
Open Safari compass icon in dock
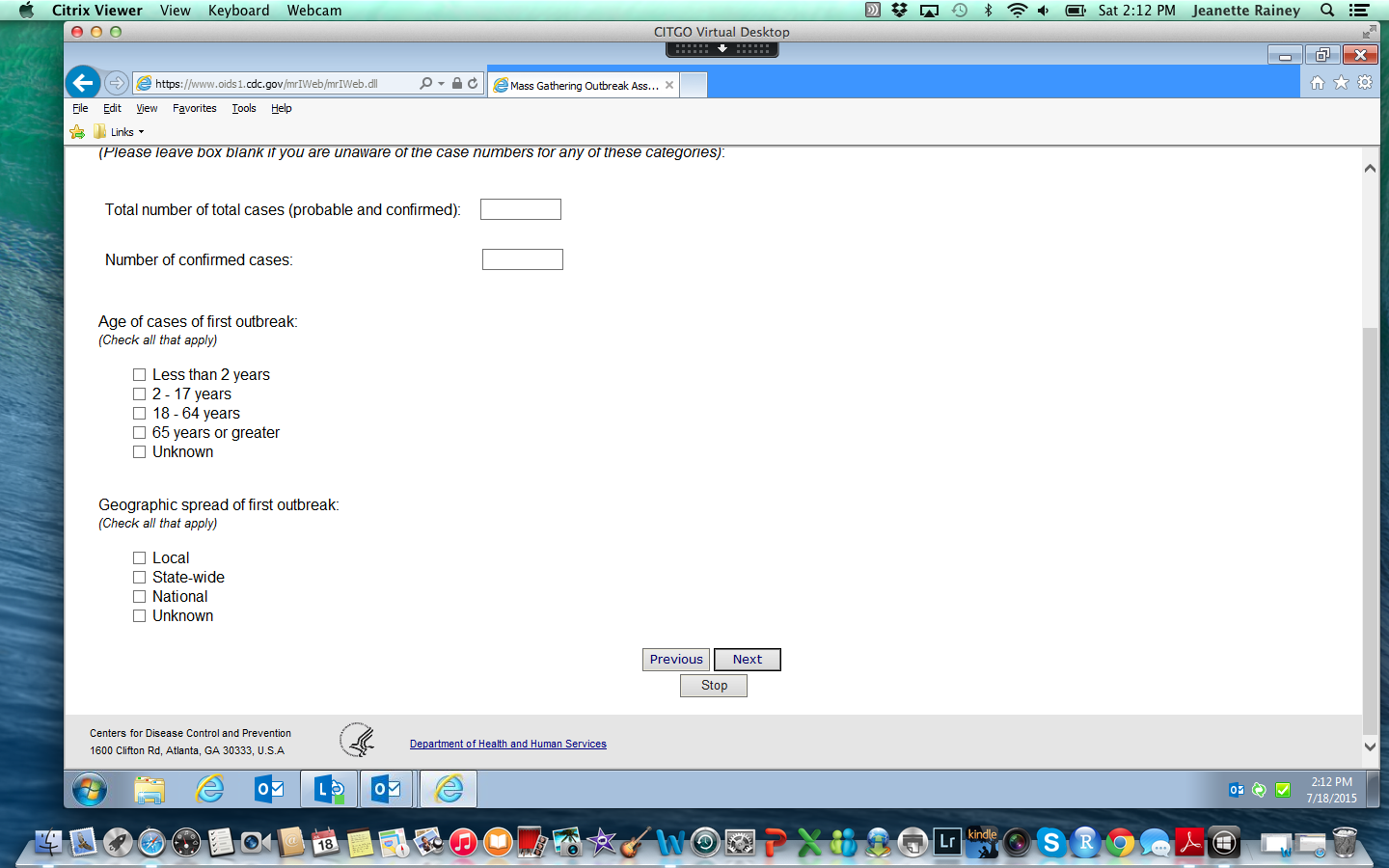click(151, 843)
